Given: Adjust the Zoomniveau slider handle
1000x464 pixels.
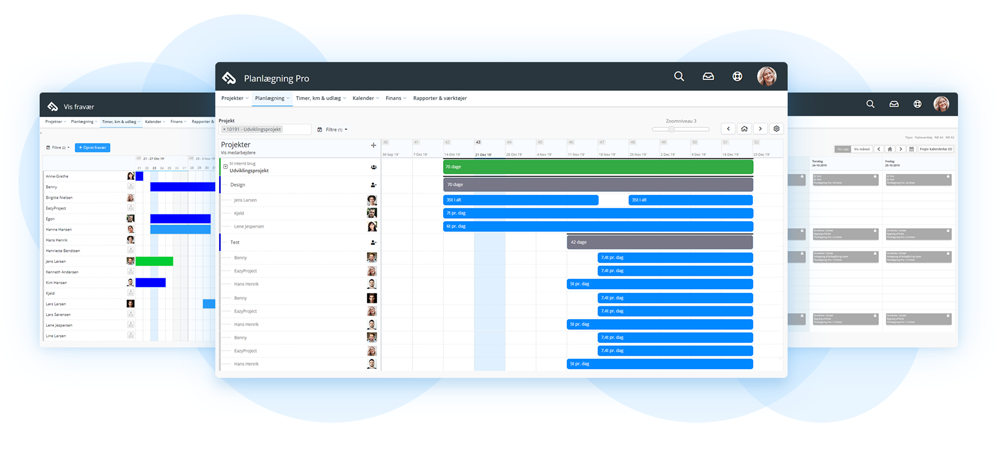Looking at the screenshot, I should [671, 129].
